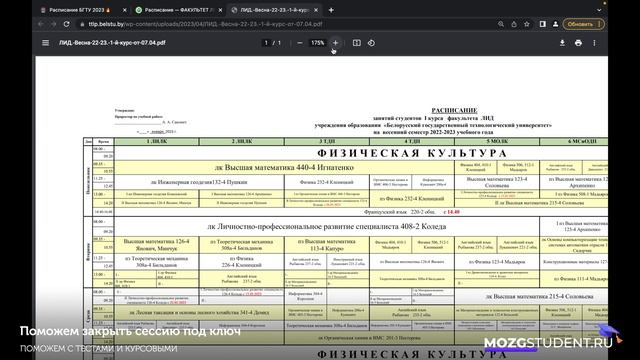
Task: Click Лесная таксация 341-4 lecture cell
Action: tap(199, 313)
